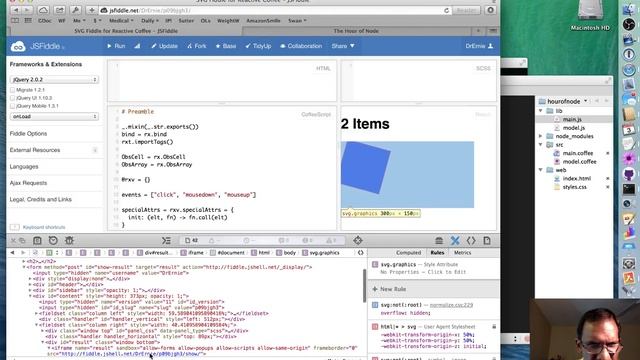Screen dimensions: 640x360
Task: Select SVG Fiddle for Reactive Coffee tab
Action: click(126, 31)
